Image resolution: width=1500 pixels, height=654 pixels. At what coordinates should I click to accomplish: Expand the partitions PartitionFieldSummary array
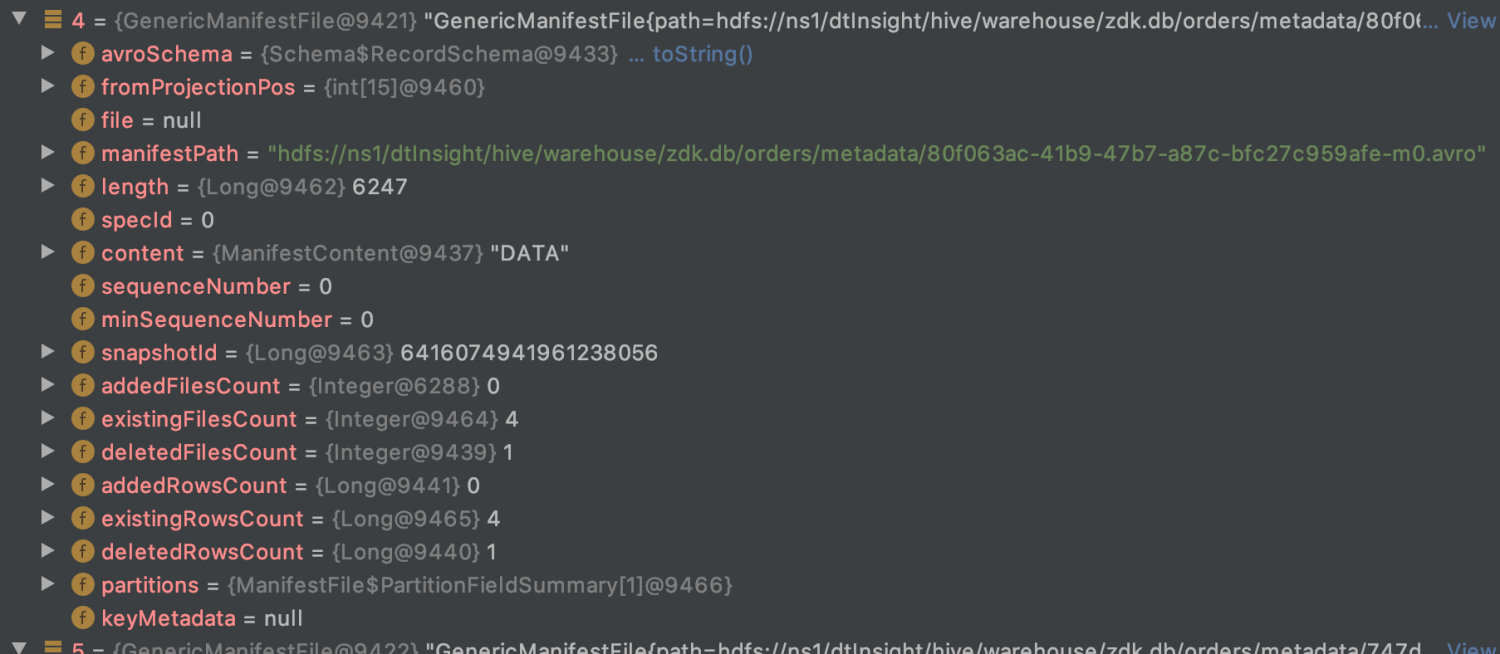pos(47,584)
